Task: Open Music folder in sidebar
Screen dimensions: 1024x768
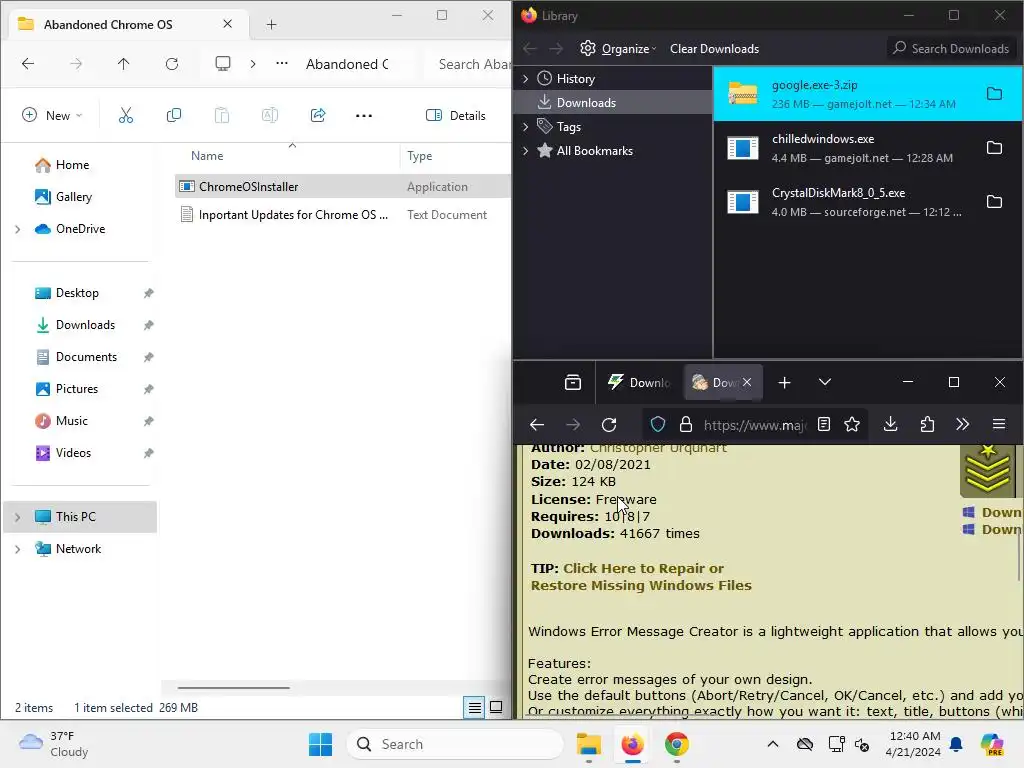Action: pos(71,421)
